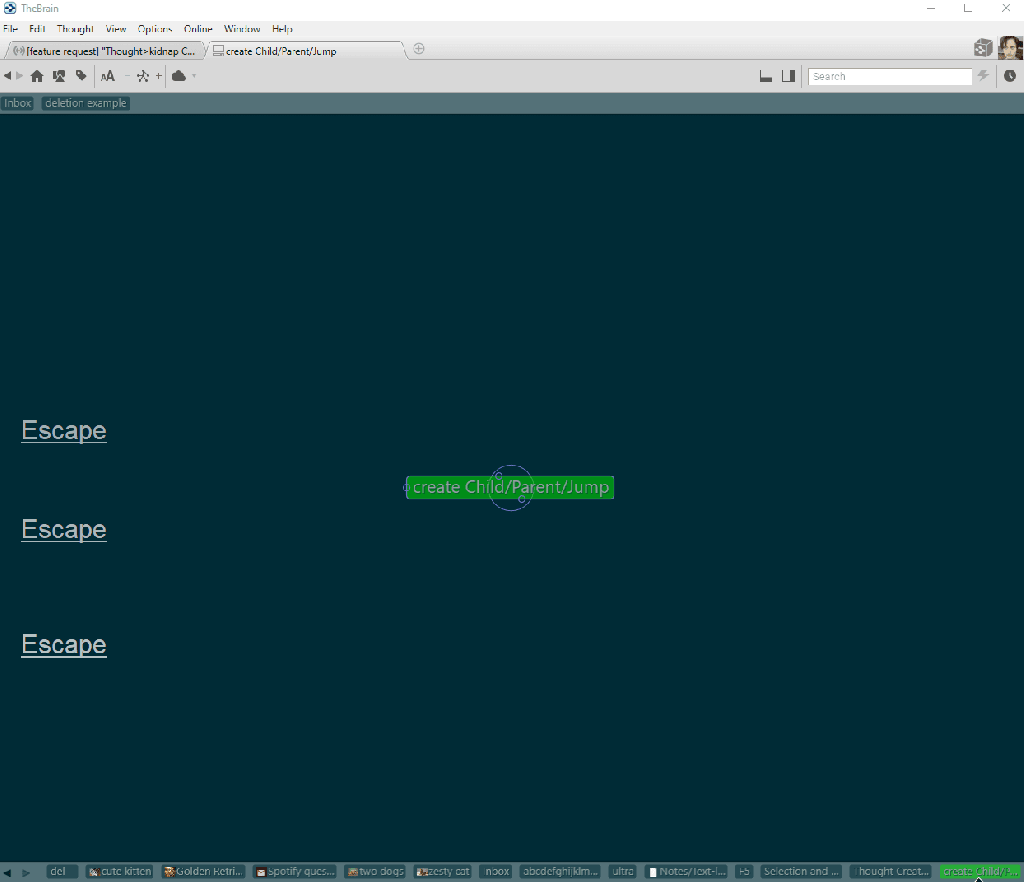Open the Options menu
This screenshot has width=1024, height=882.
(x=155, y=29)
